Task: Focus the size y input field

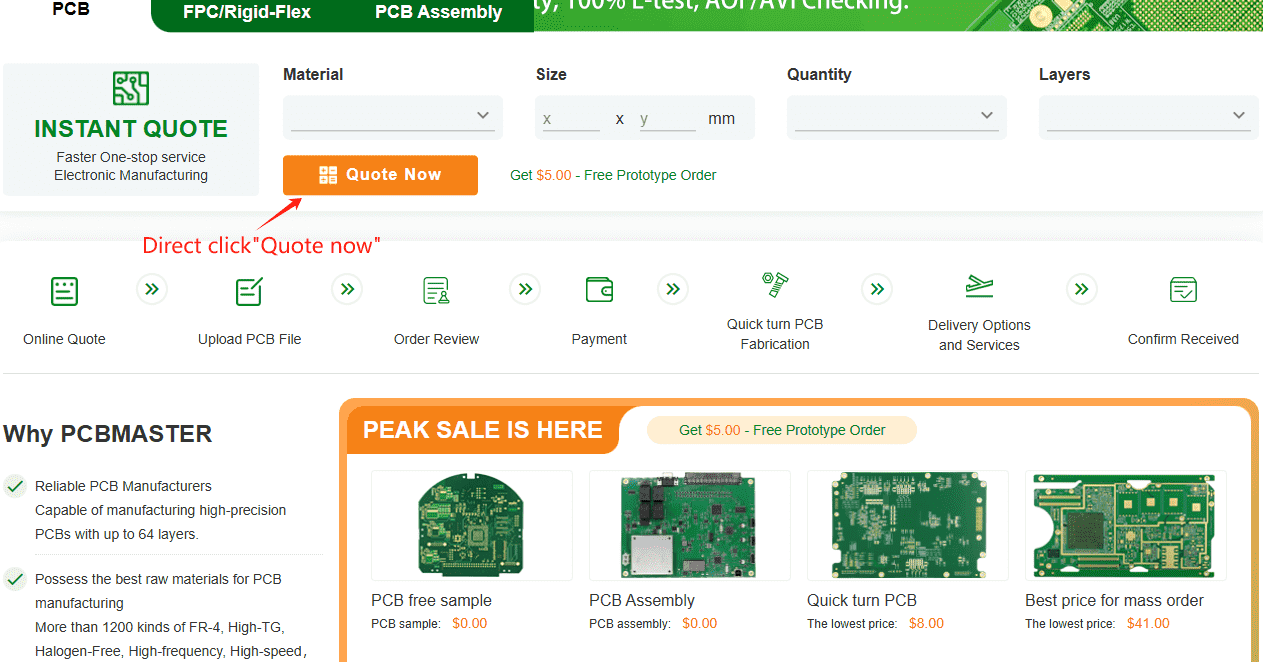Action: pos(667,119)
